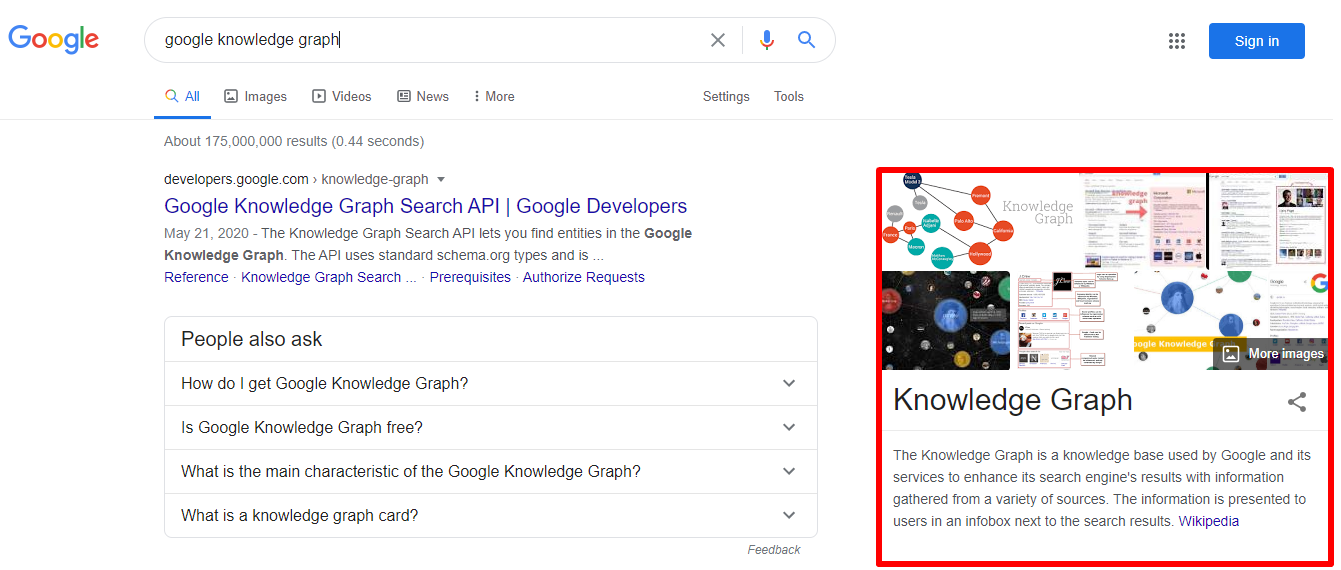This screenshot has height=570, width=1341.
Task: Open search Settings
Action: click(x=726, y=97)
